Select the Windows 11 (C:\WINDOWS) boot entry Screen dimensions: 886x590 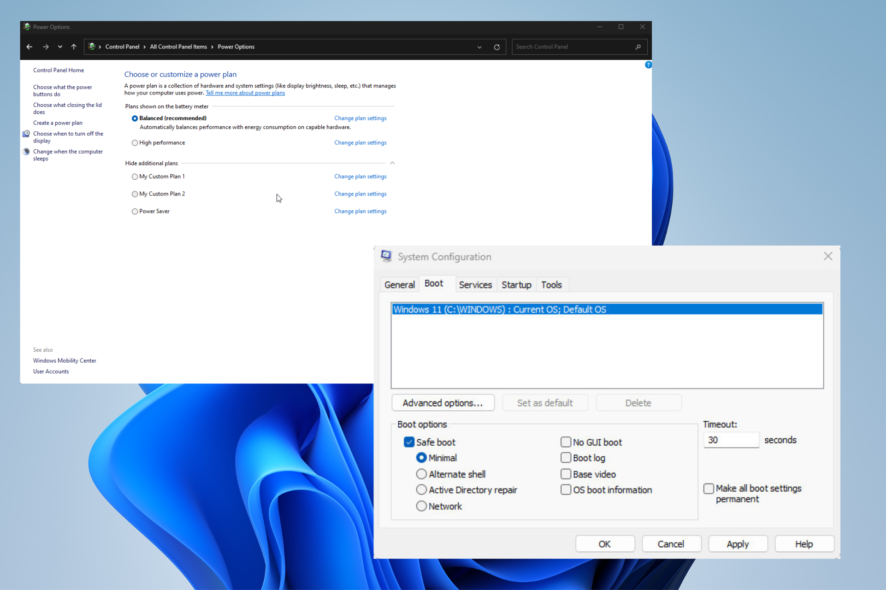click(607, 310)
